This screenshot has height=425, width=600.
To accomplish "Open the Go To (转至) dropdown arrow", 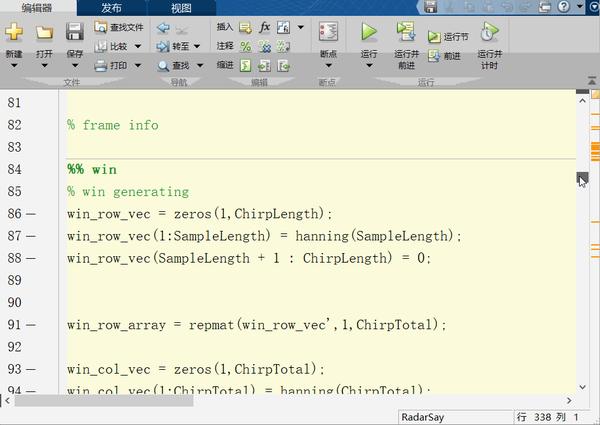I will tap(197, 46).
